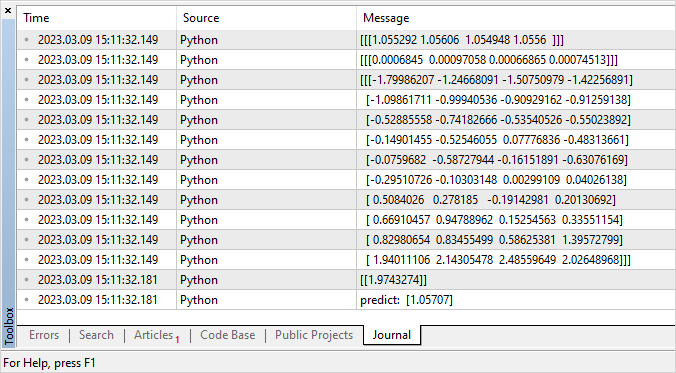Select the '[[1.9743274]]' message row
The width and height of the screenshot is (676, 373).
tap(346, 280)
